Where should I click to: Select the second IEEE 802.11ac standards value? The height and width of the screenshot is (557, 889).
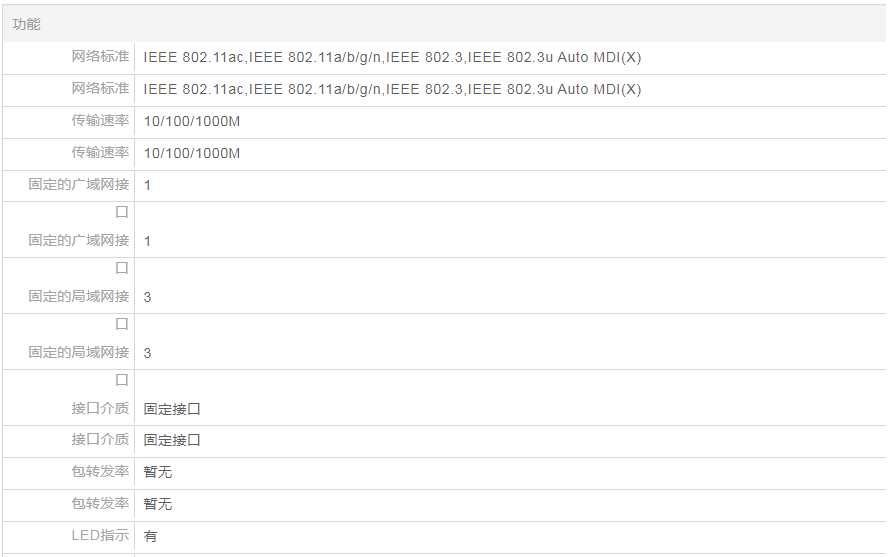pos(392,90)
